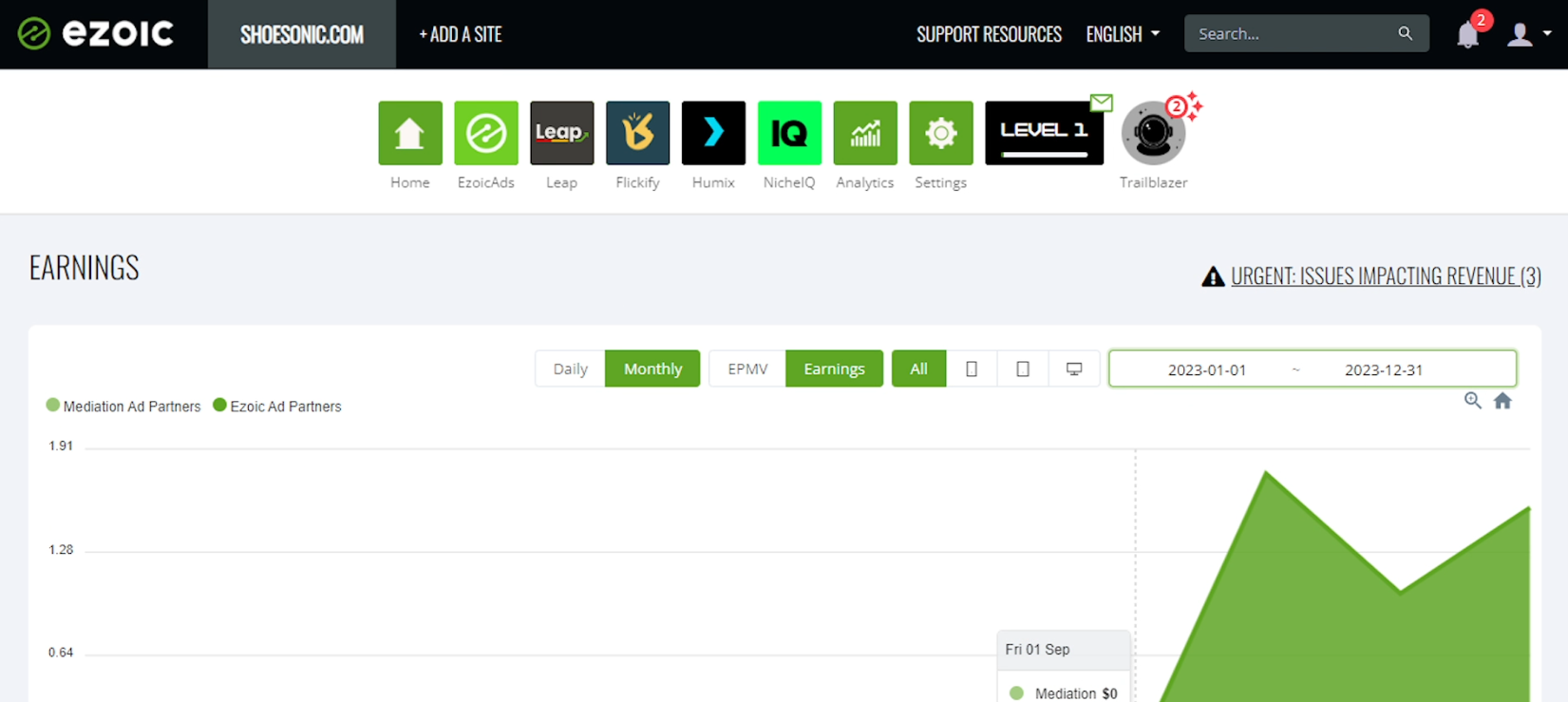Viewport: 1568px width, 702px height.
Task: Filter by mobile device icon
Action: click(x=972, y=369)
